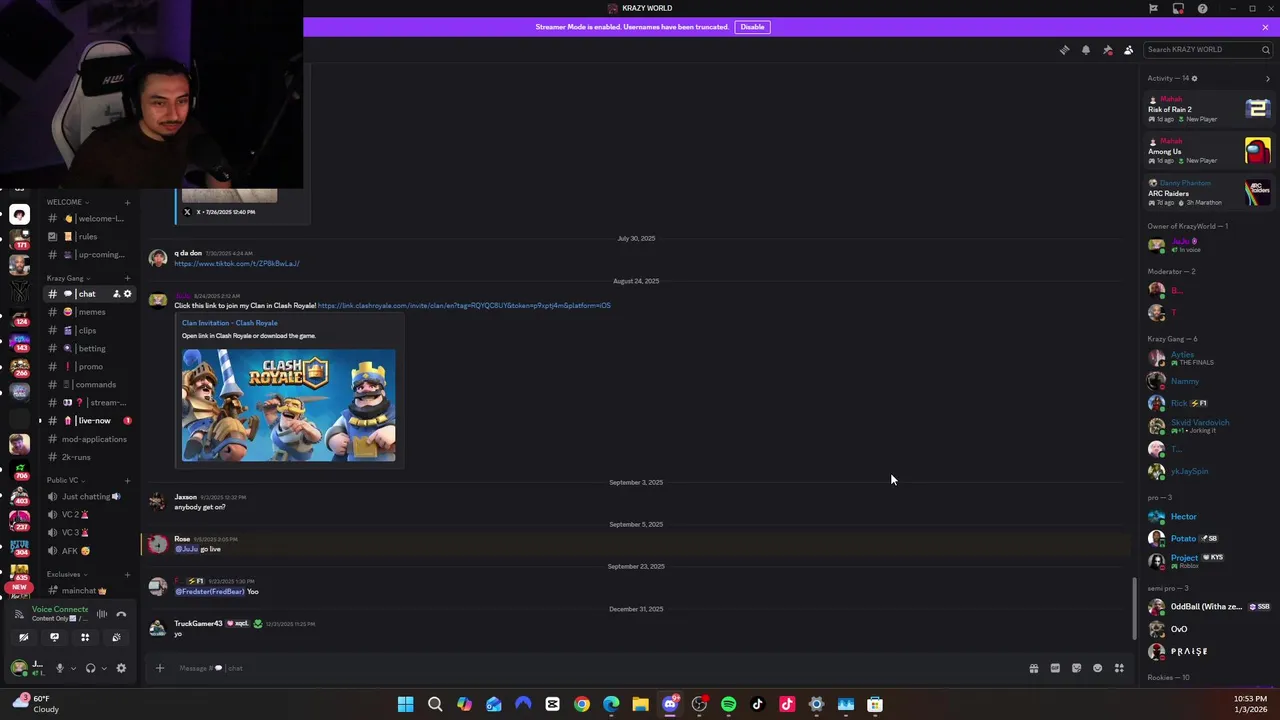
Task: Click the search field for KRAZY WORLD
Action: point(1208,50)
